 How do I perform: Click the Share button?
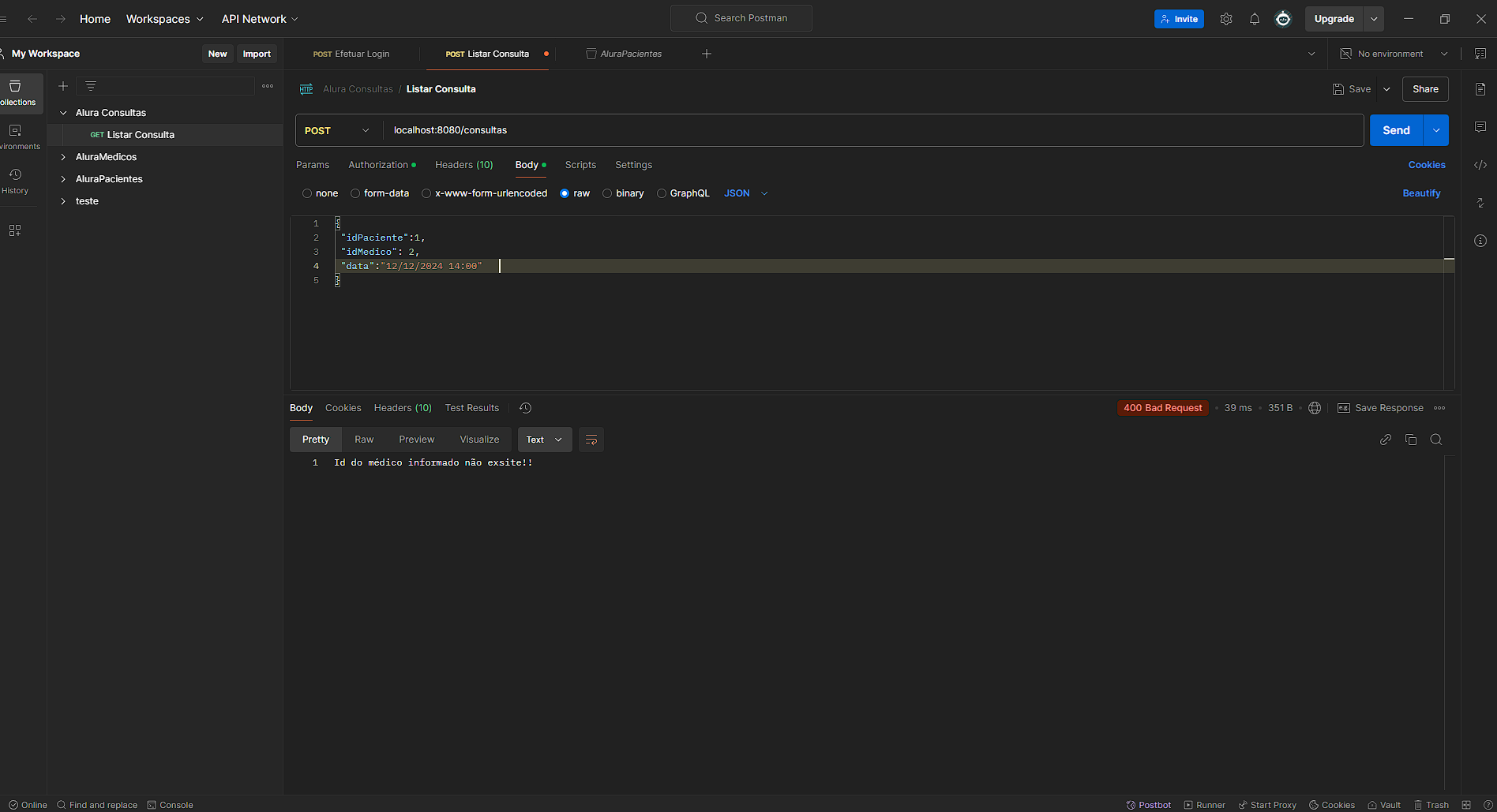1425,89
